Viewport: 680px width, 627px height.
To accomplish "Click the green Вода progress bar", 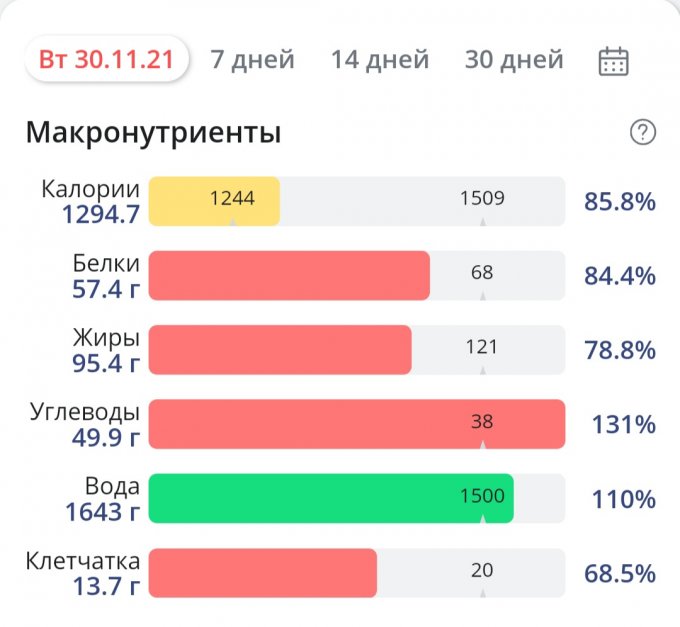I will [331, 498].
